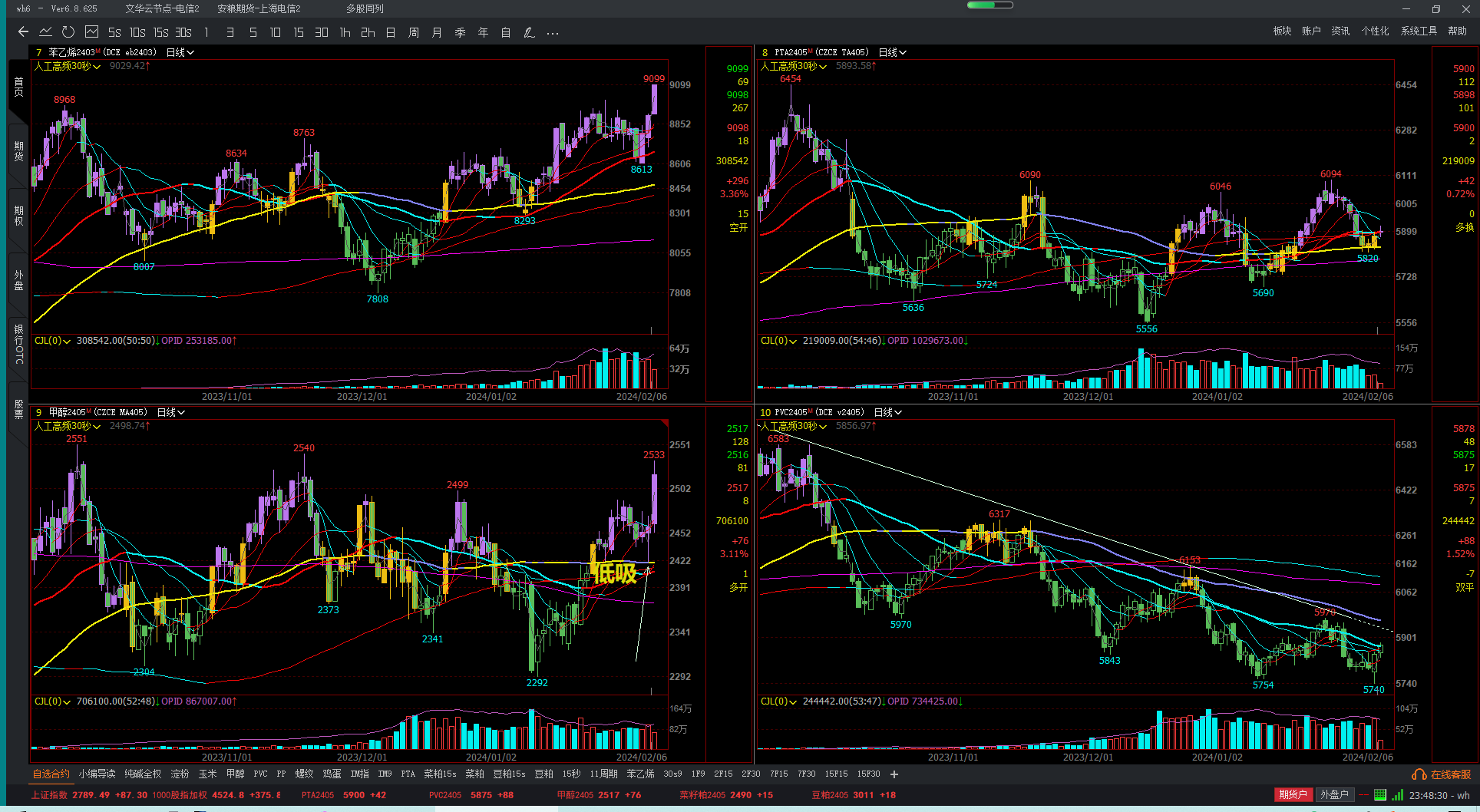The height and width of the screenshot is (812, 1480).
Task: Expand 日线 dropdown for 苯乙烯2403 chart
Action: pos(180,52)
